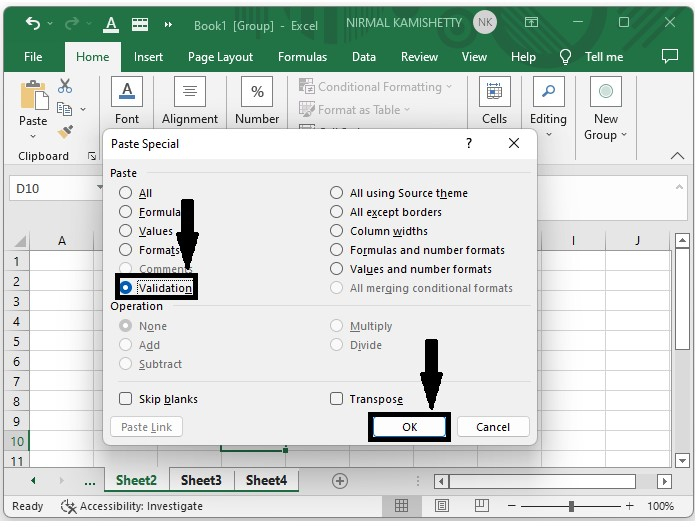Open the Font group icon
The width and height of the screenshot is (697, 527).
tap(127, 92)
